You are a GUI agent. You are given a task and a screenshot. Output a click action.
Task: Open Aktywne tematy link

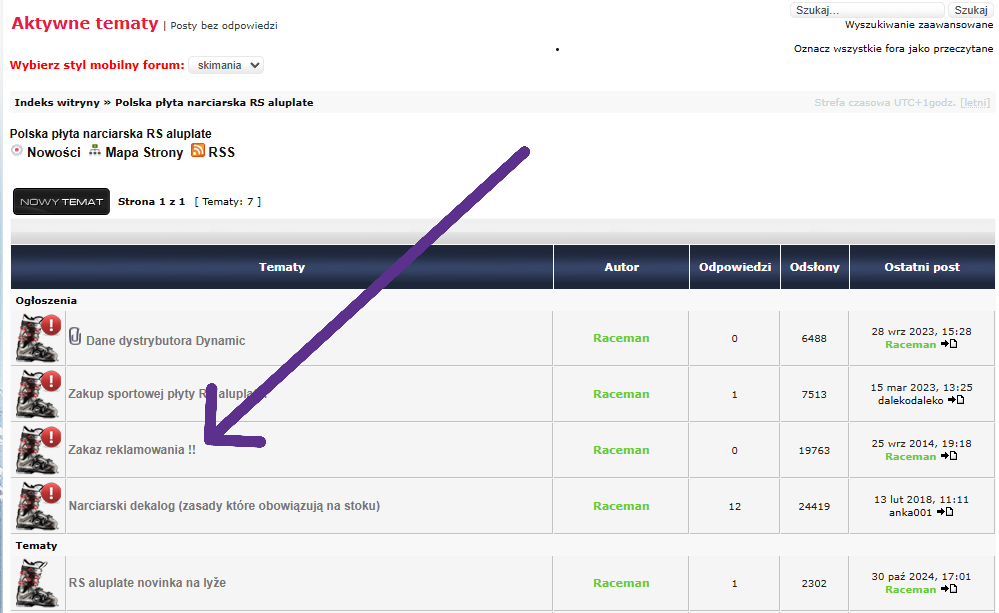tap(84, 24)
